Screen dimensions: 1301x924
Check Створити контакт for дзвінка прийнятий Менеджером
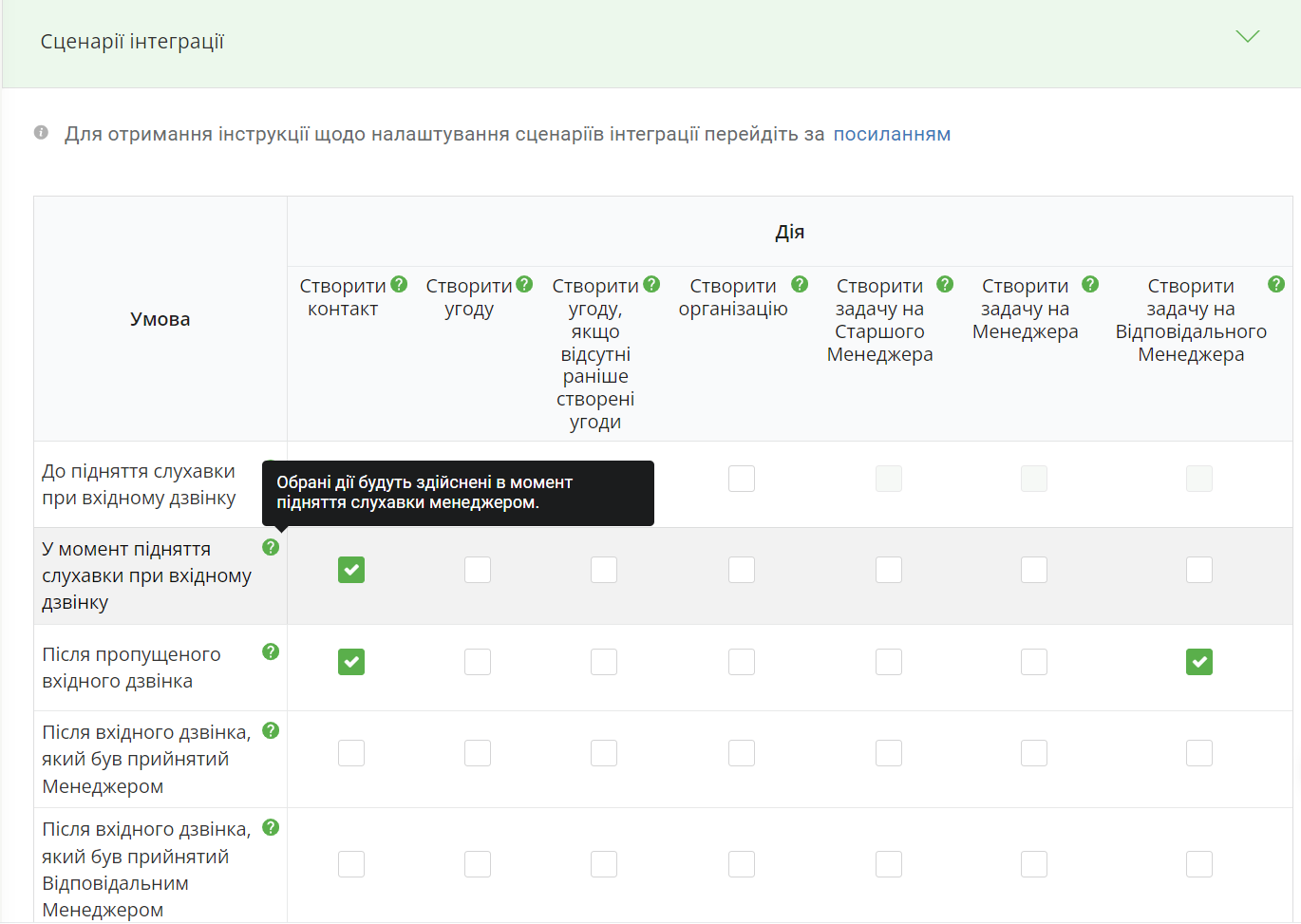coord(351,753)
